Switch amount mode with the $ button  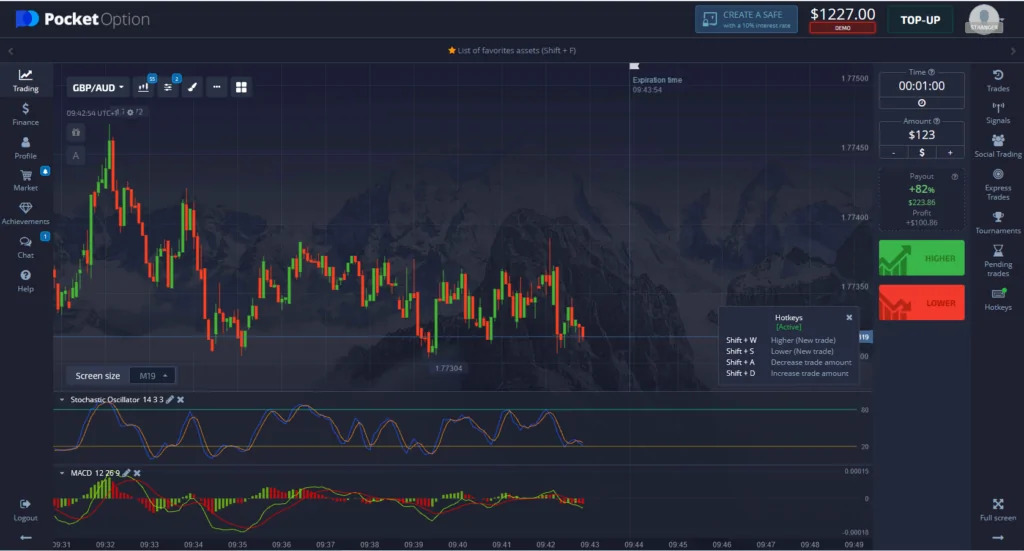[921, 153]
